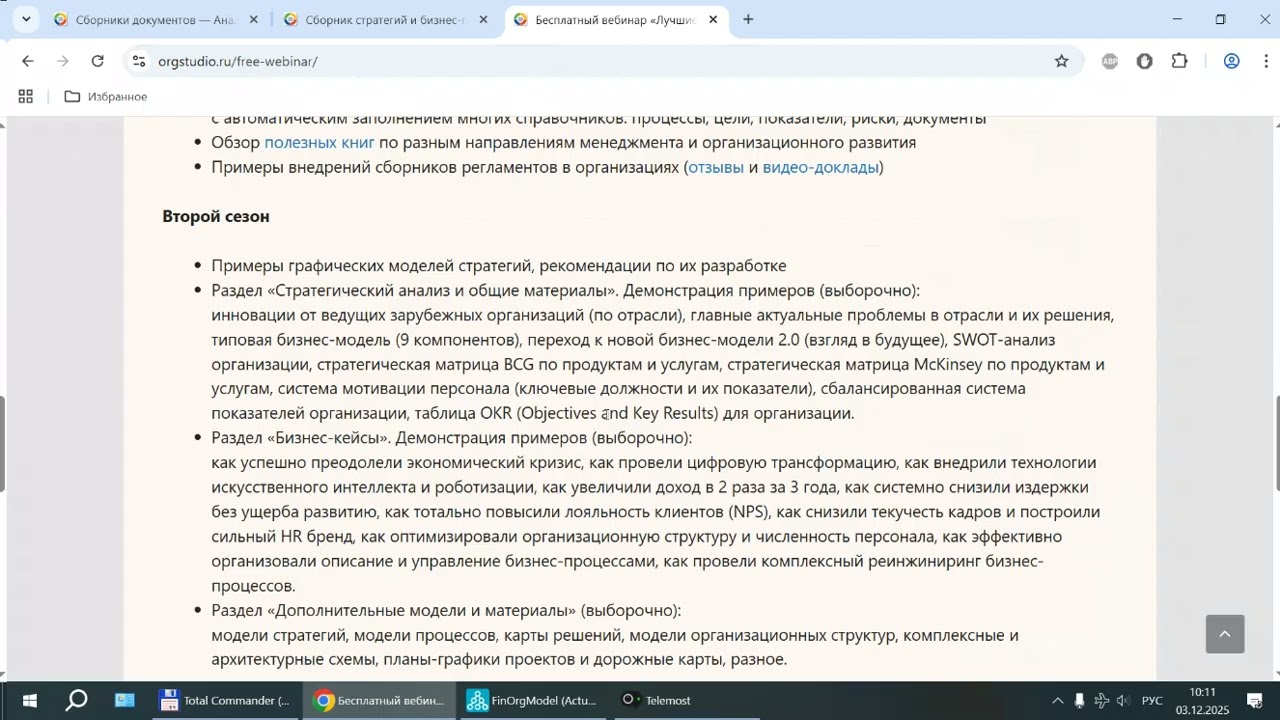The width and height of the screenshot is (1280, 720).
Task: Reload the current page
Action: click(x=97, y=61)
